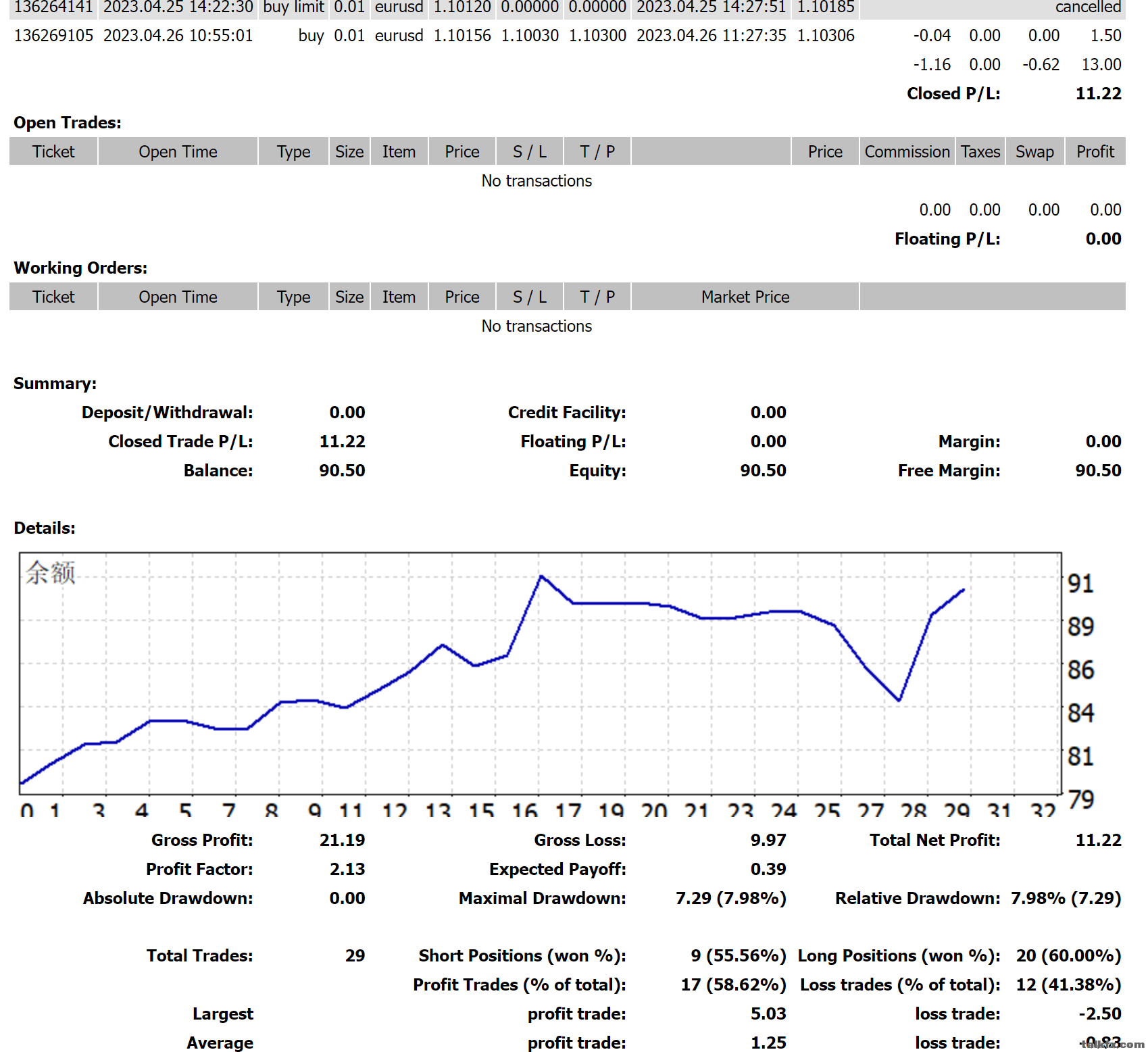Click the Profit column header

click(x=1095, y=152)
